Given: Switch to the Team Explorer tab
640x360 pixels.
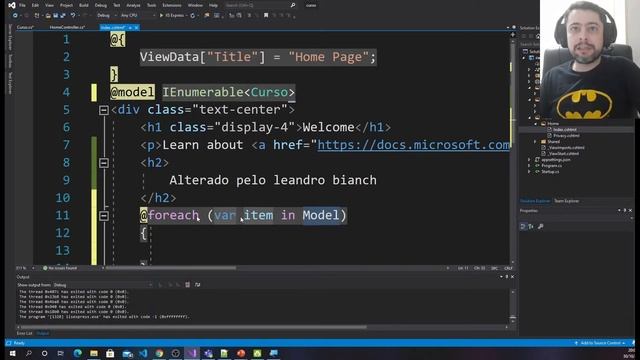Looking at the screenshot, I should (566, 201).
